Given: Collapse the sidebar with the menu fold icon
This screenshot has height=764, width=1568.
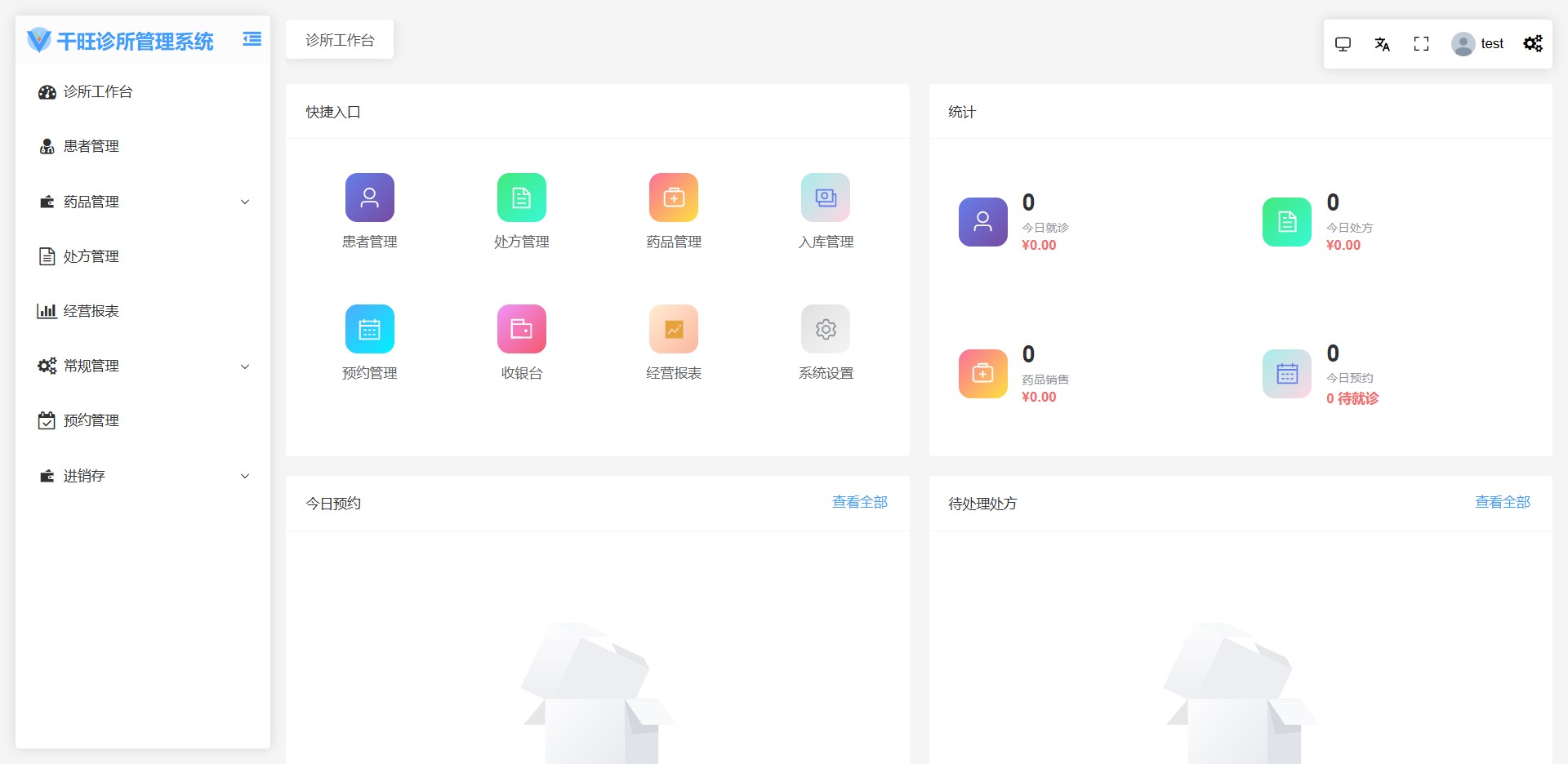Looking at the screenshot, I should pyautogui.click(x=252, y=39).
